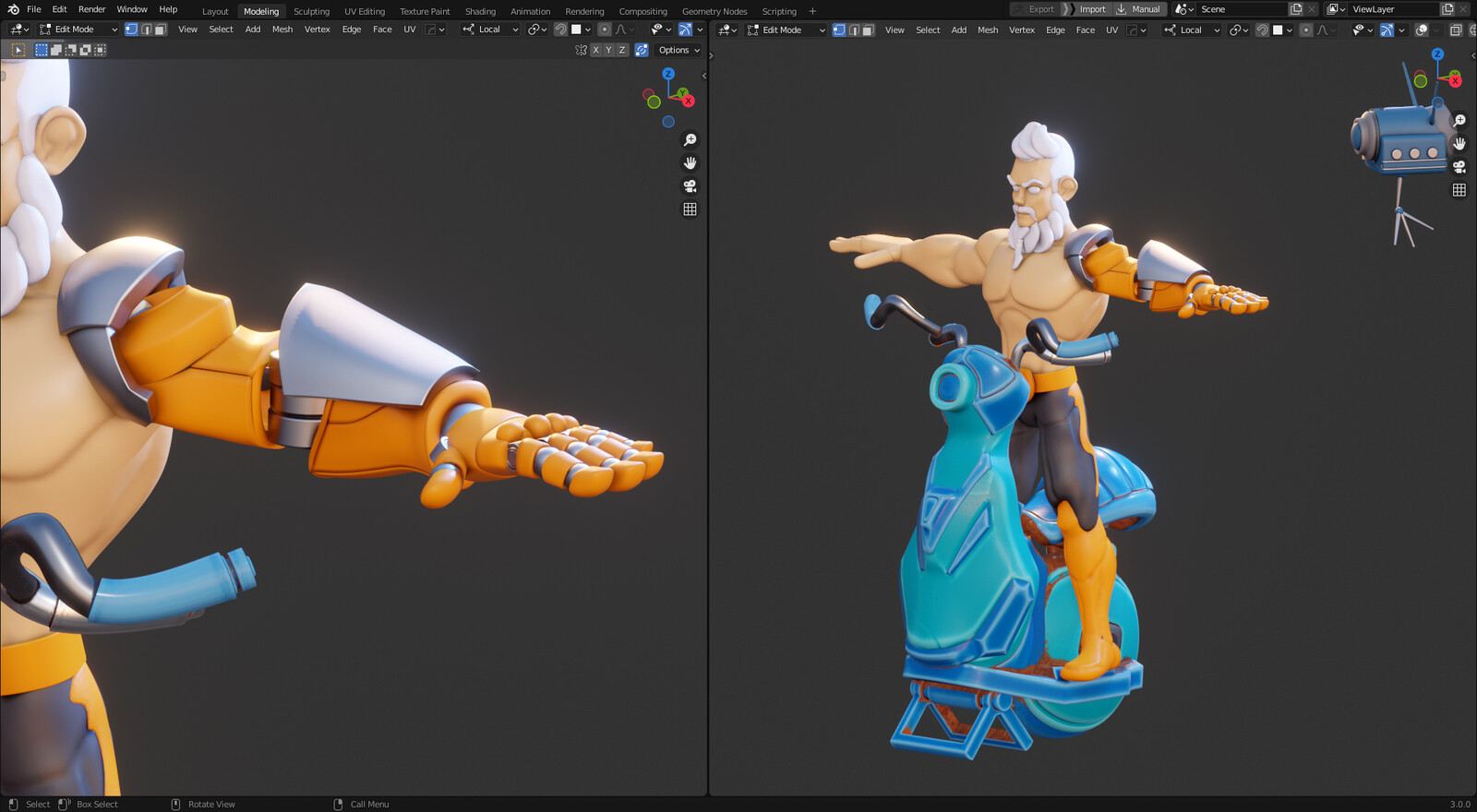The height and width of the screenshot is (812, 1477).
Task: Enable edge select mode in right viewport
Action: click(x=854, y=30)
